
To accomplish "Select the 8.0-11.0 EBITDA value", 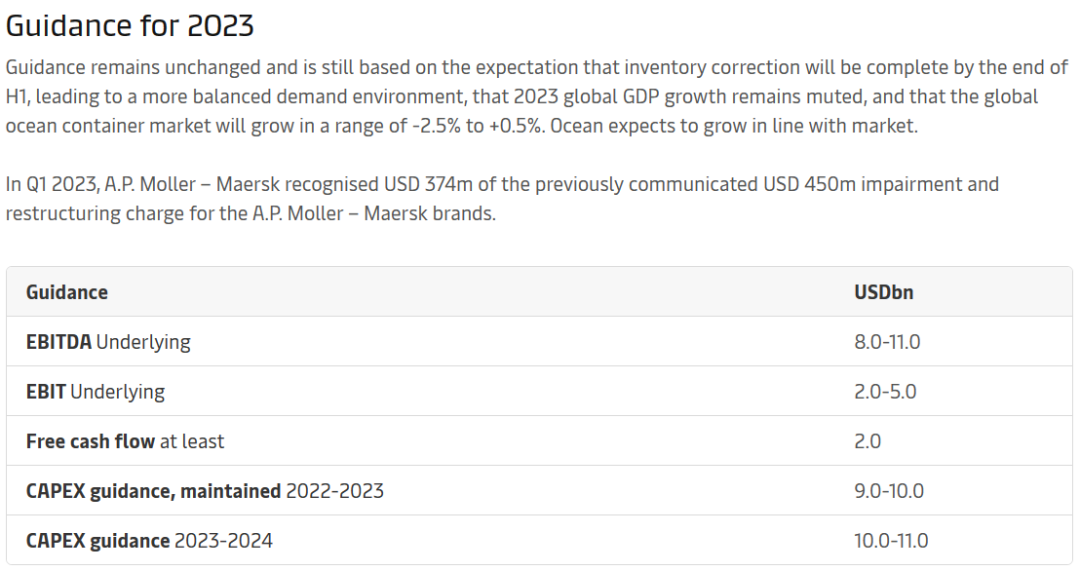I will (x=887, y=342).
